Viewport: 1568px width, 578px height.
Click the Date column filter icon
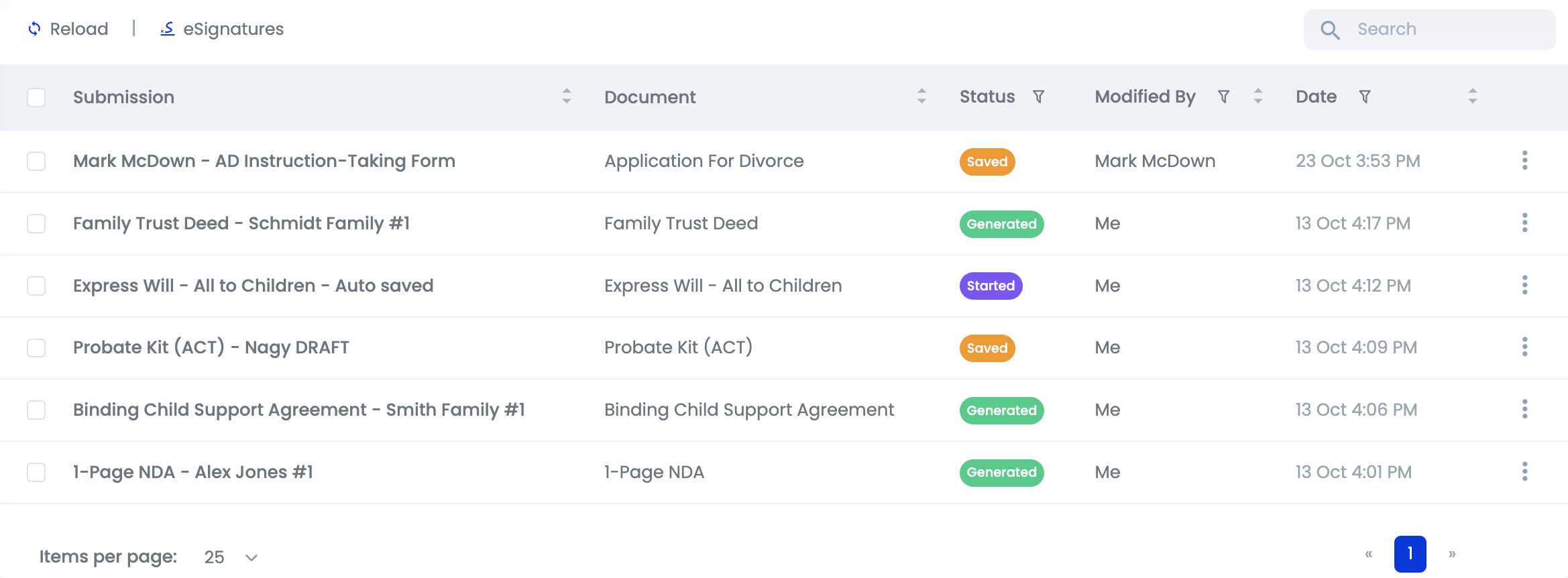click(x=1364, y=97)
